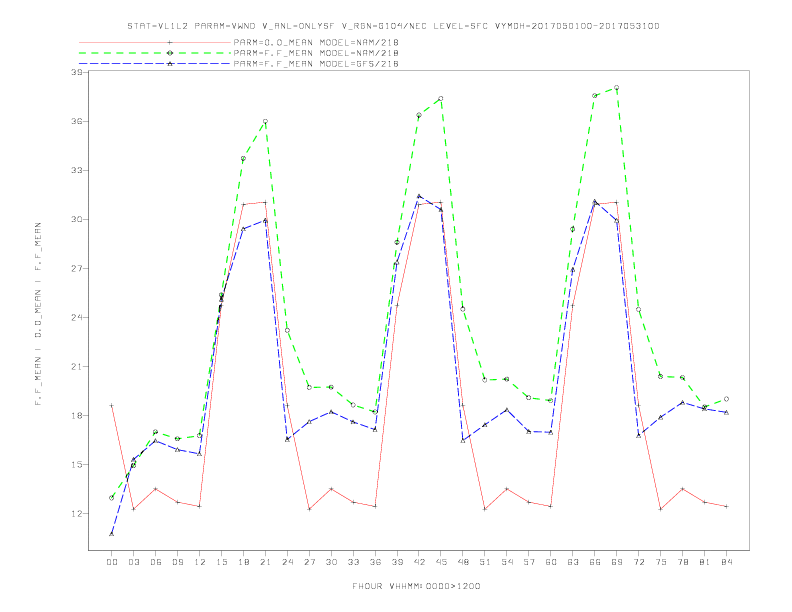This screenshot has height=612, width=792.
Task: Click the chart title line starting with STAT=VL1L2
Action: tap(393, 26)
